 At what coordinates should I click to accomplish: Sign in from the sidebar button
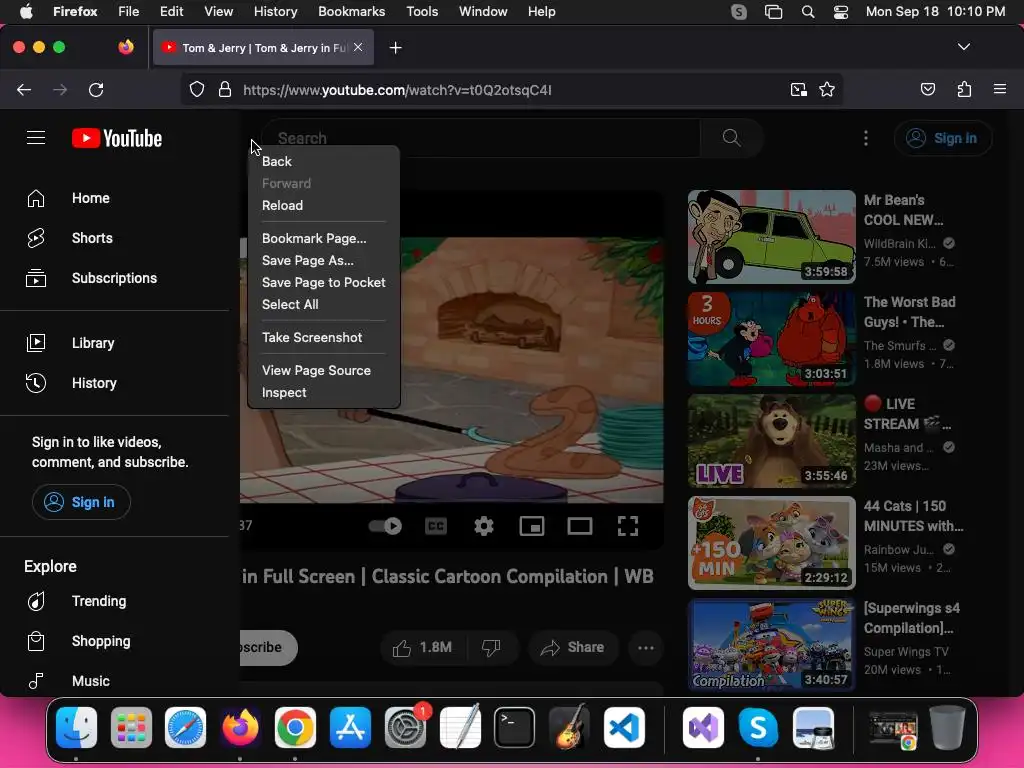pyautogui.click(x=81, y=502)
